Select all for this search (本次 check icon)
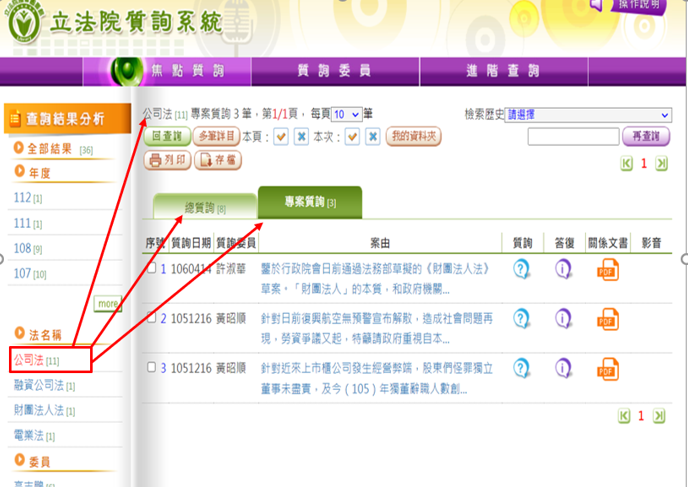The width and height of the screenshot is (688, 491). [x=352, y=137]
